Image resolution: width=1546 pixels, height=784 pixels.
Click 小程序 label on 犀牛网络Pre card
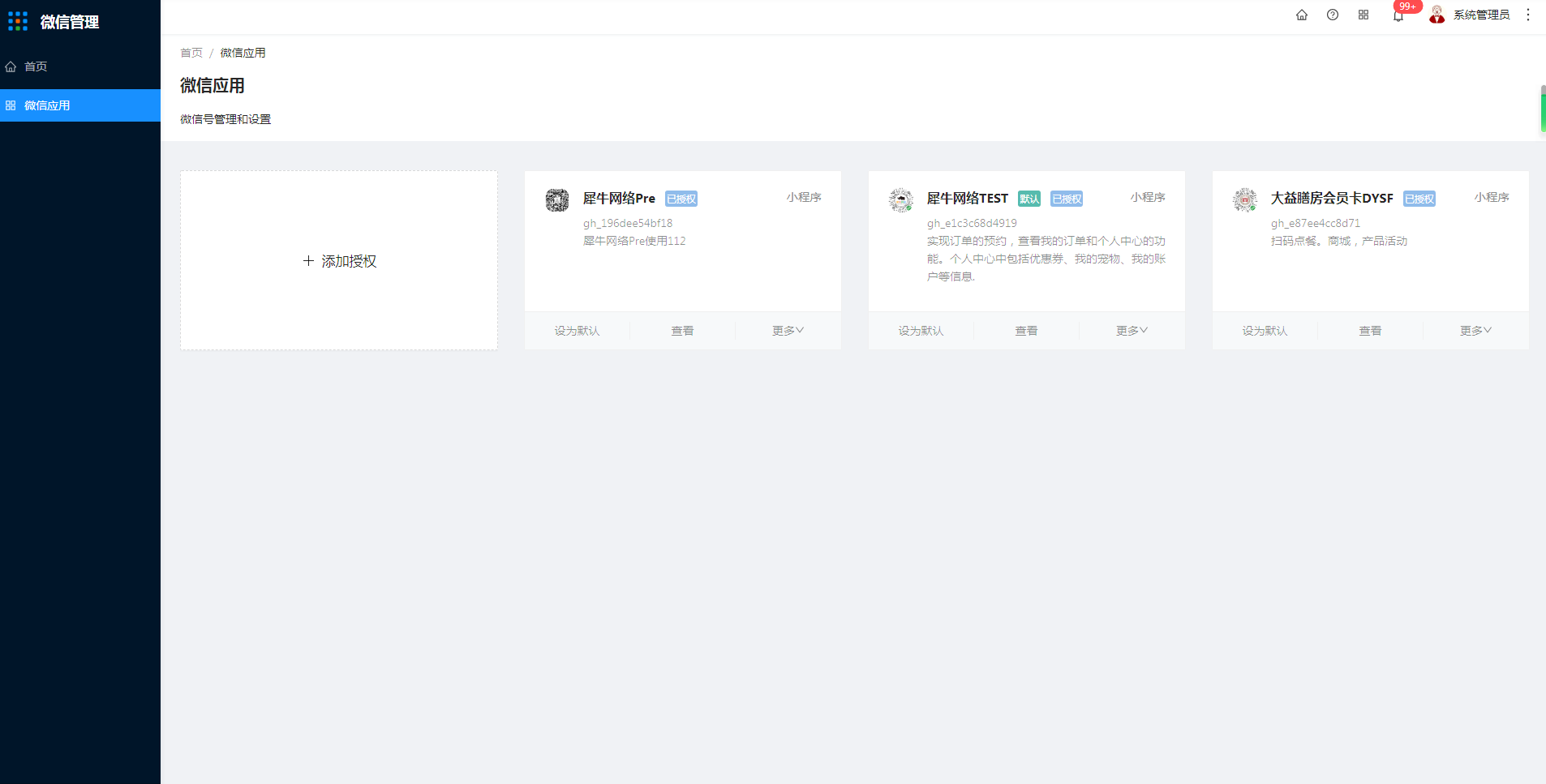tap(804, 197)
